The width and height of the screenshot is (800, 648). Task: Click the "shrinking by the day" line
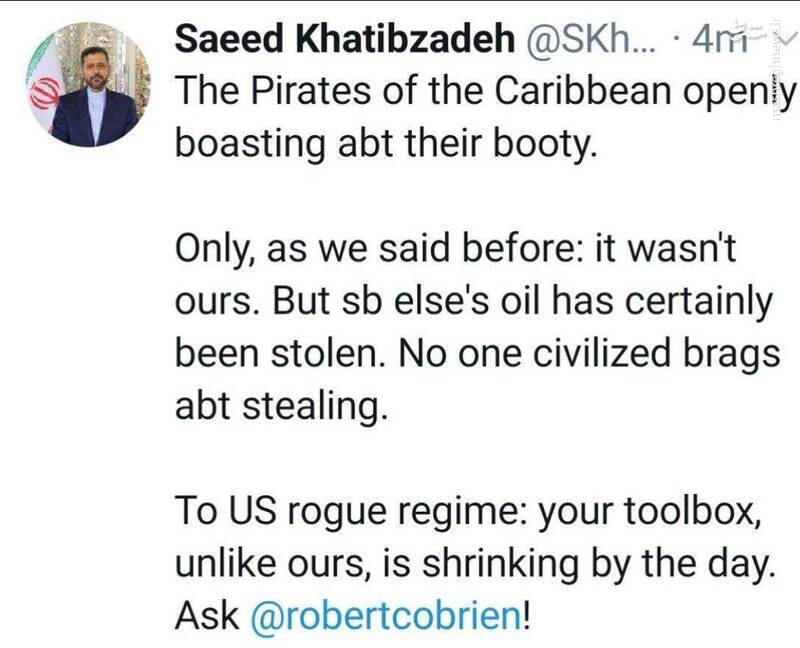475,562
